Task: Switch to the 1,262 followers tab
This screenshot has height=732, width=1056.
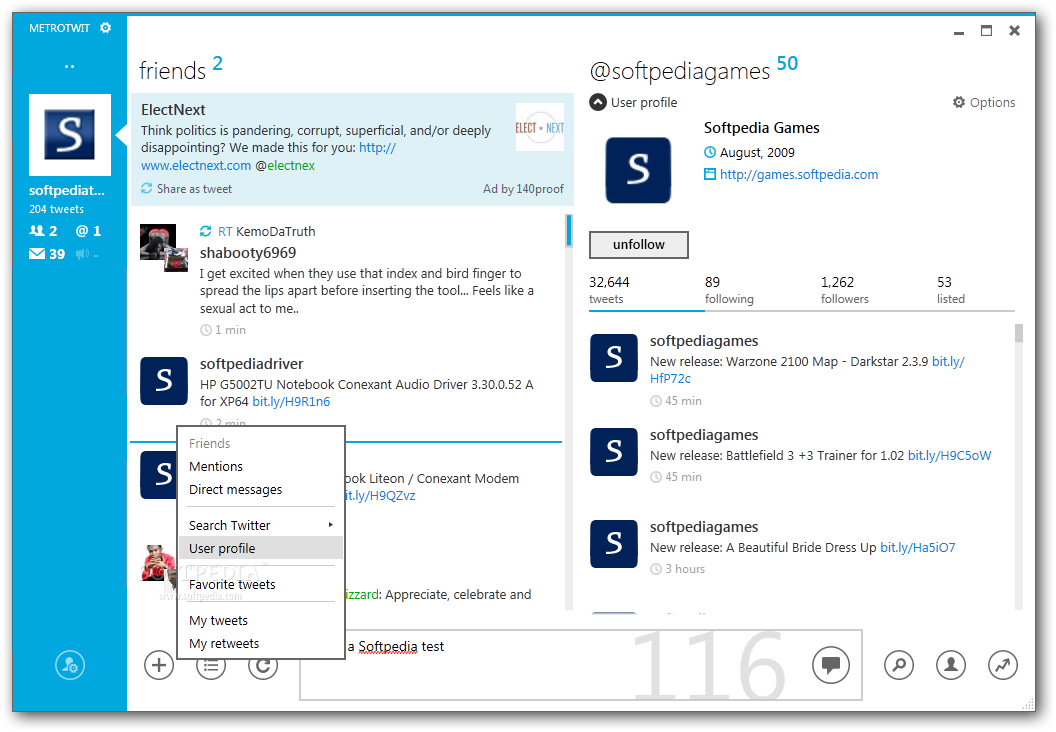Action: point(845,290)
